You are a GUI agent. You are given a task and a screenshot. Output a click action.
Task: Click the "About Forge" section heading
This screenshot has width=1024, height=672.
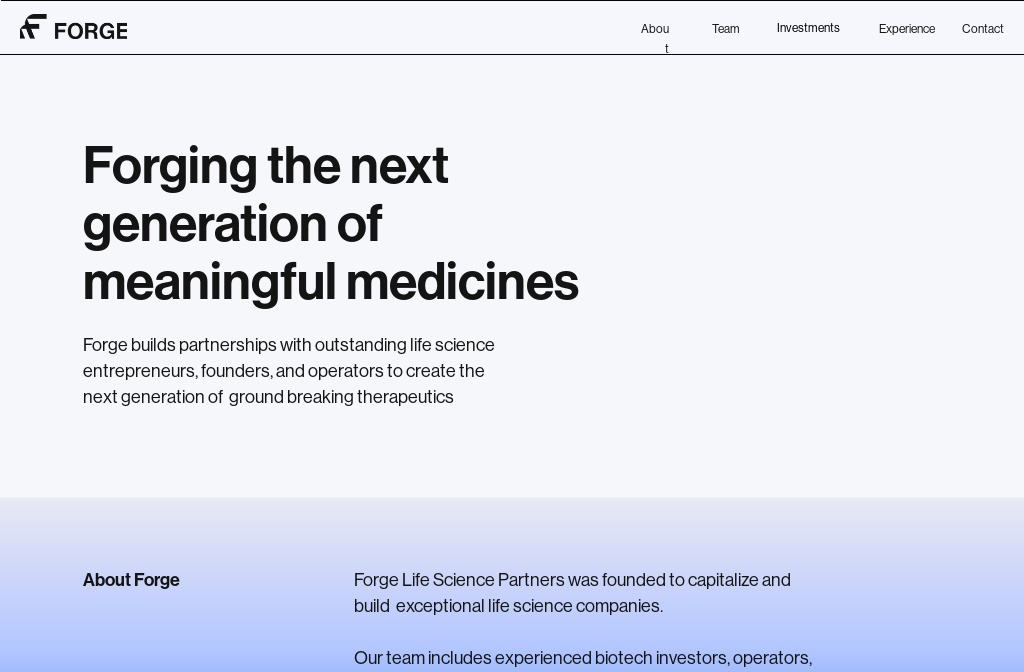point(131,580)
